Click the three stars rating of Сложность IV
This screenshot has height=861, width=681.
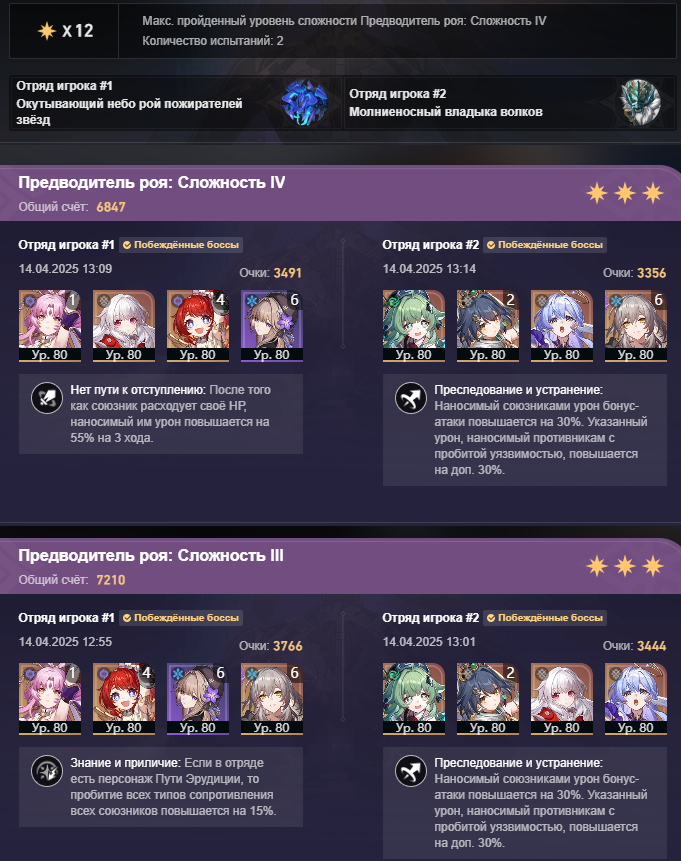(625, 193)
